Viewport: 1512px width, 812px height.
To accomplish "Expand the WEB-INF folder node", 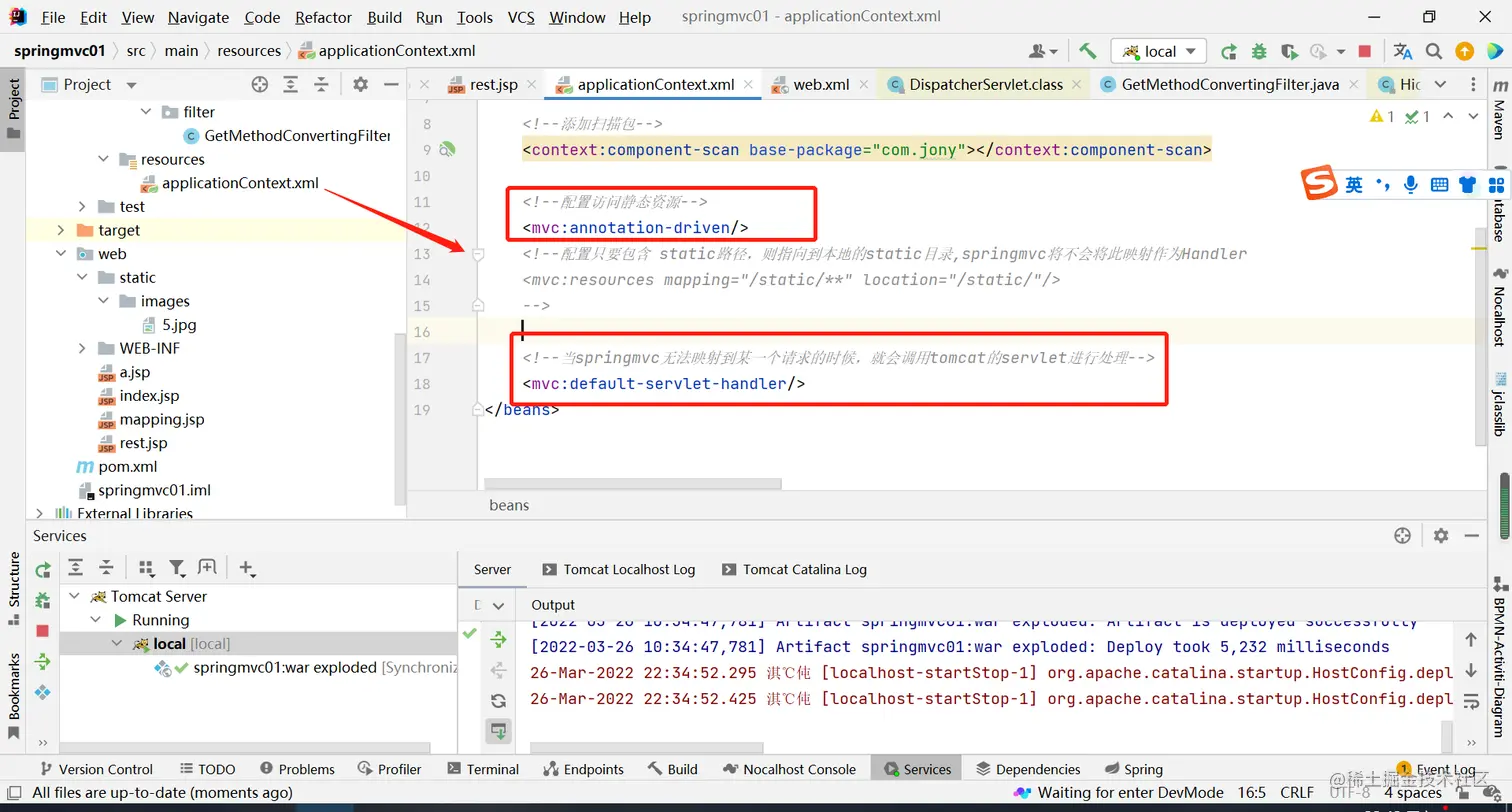I will coord(82,349).
